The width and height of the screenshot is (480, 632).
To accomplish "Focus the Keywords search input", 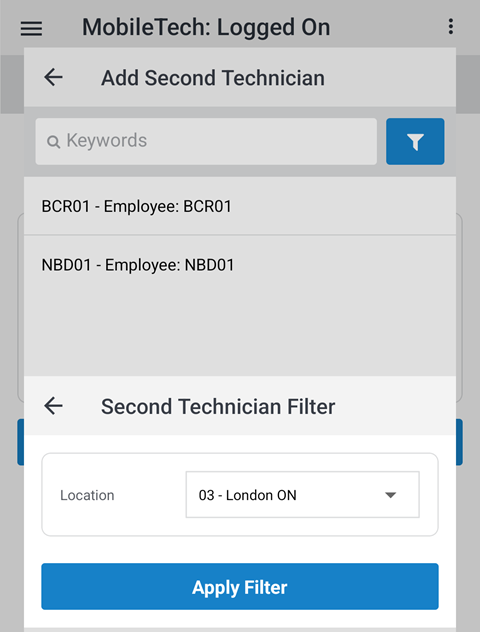I will [206, 141].
